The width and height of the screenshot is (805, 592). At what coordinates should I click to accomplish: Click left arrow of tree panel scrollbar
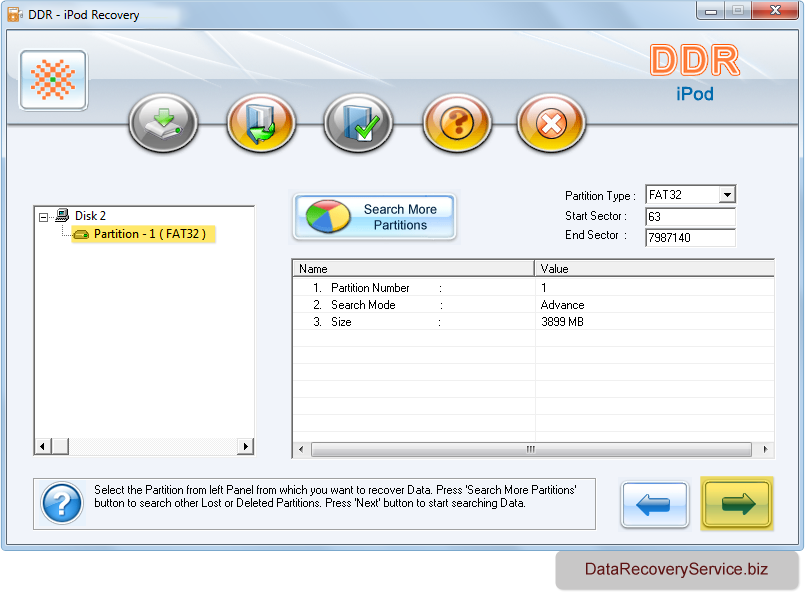point(43,446)
